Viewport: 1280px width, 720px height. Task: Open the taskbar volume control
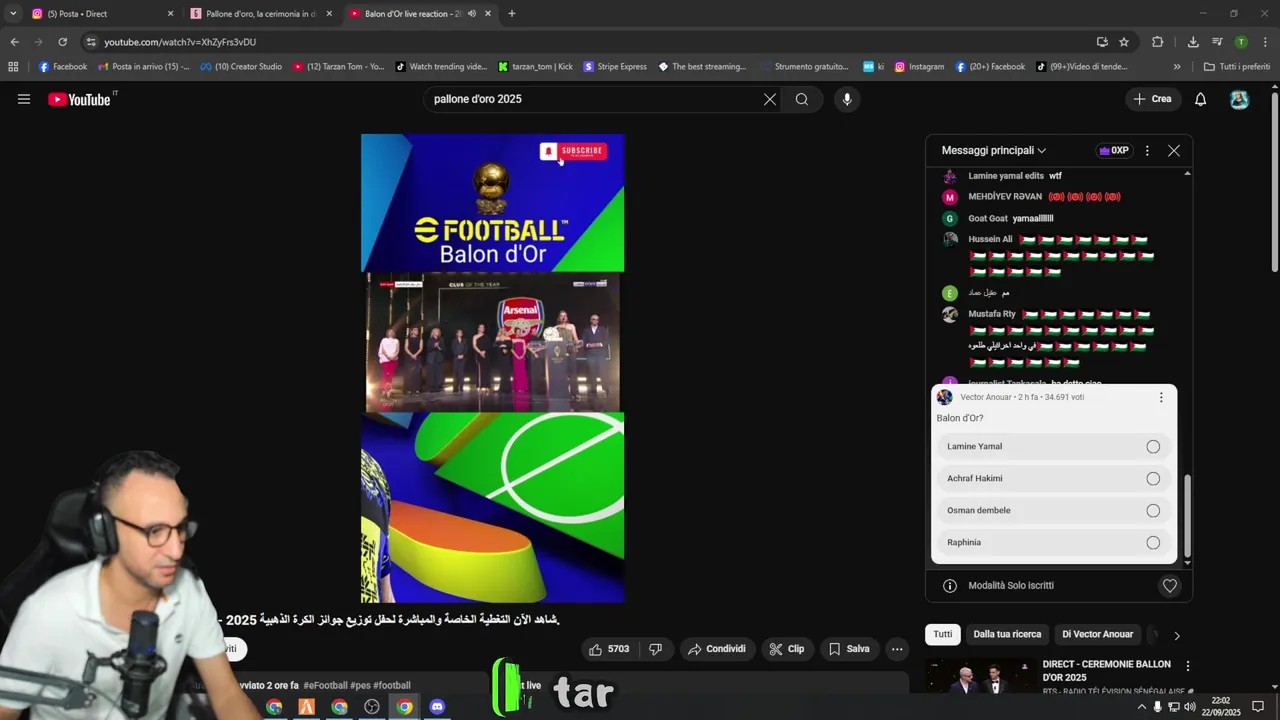click(x=1192, y=707)
